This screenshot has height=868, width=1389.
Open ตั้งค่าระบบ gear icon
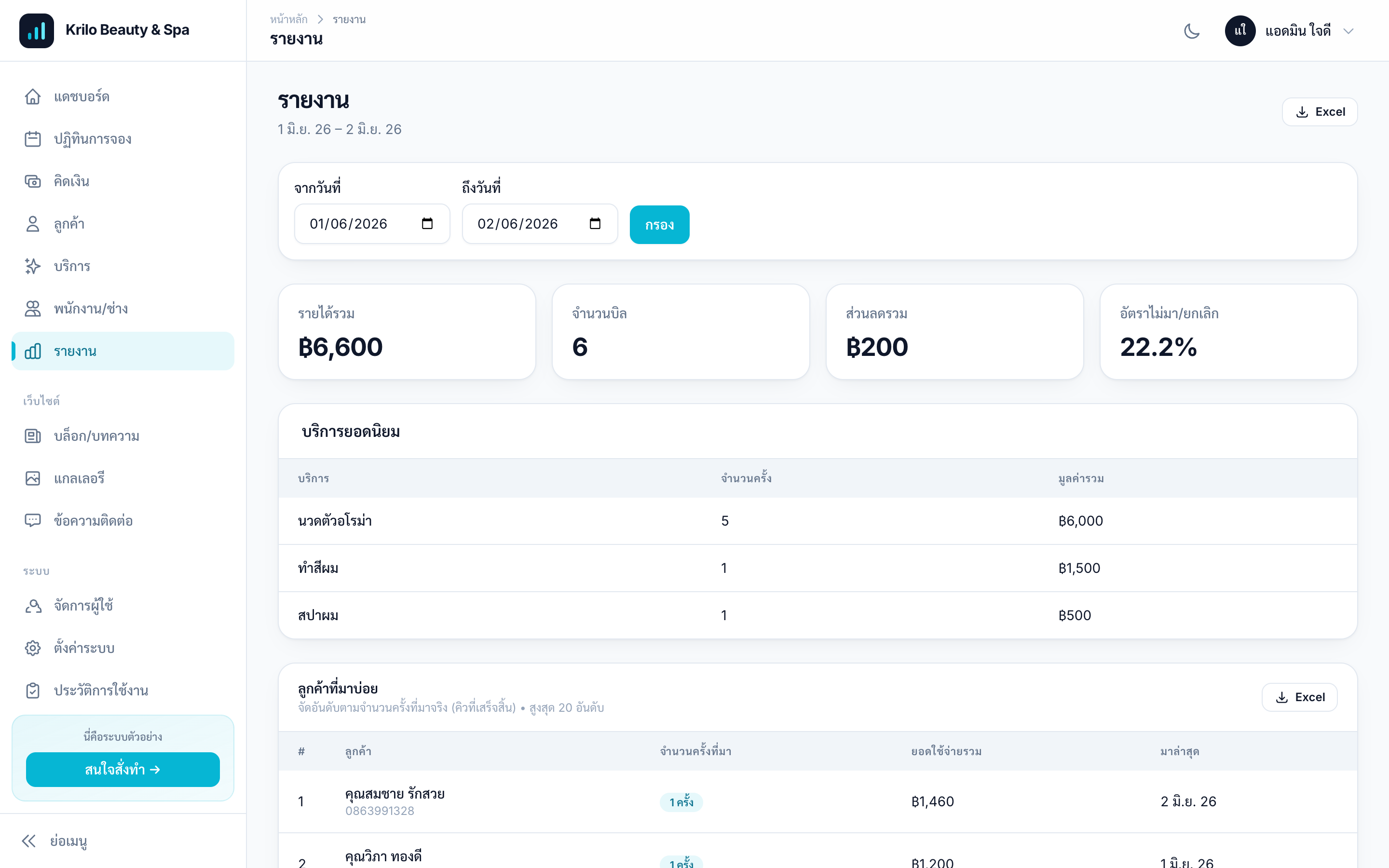click(x=33, y=648)
